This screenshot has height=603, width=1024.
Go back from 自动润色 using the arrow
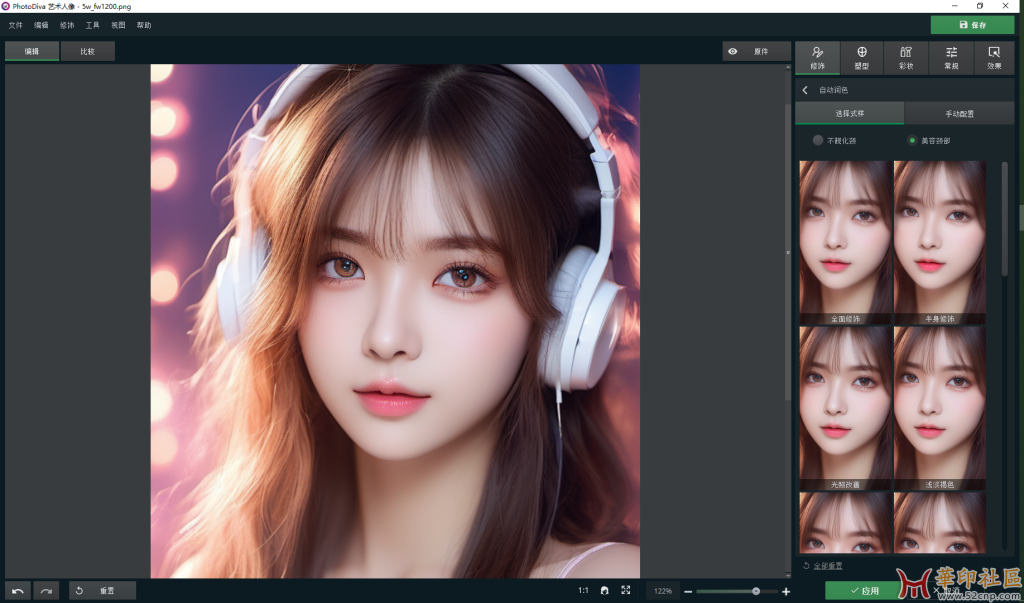point(805,90)
